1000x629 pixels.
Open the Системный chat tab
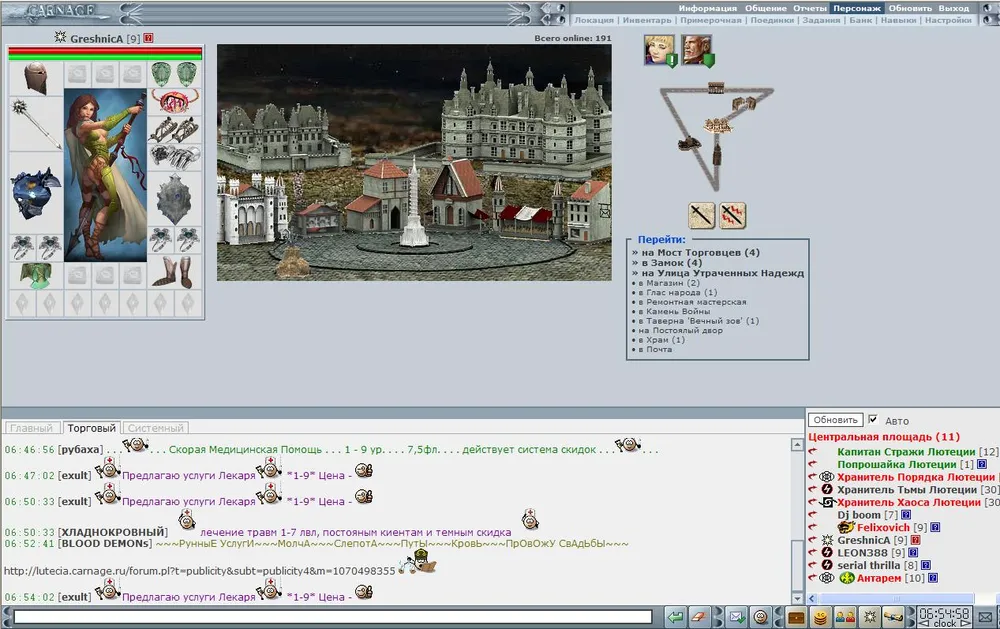156,428
